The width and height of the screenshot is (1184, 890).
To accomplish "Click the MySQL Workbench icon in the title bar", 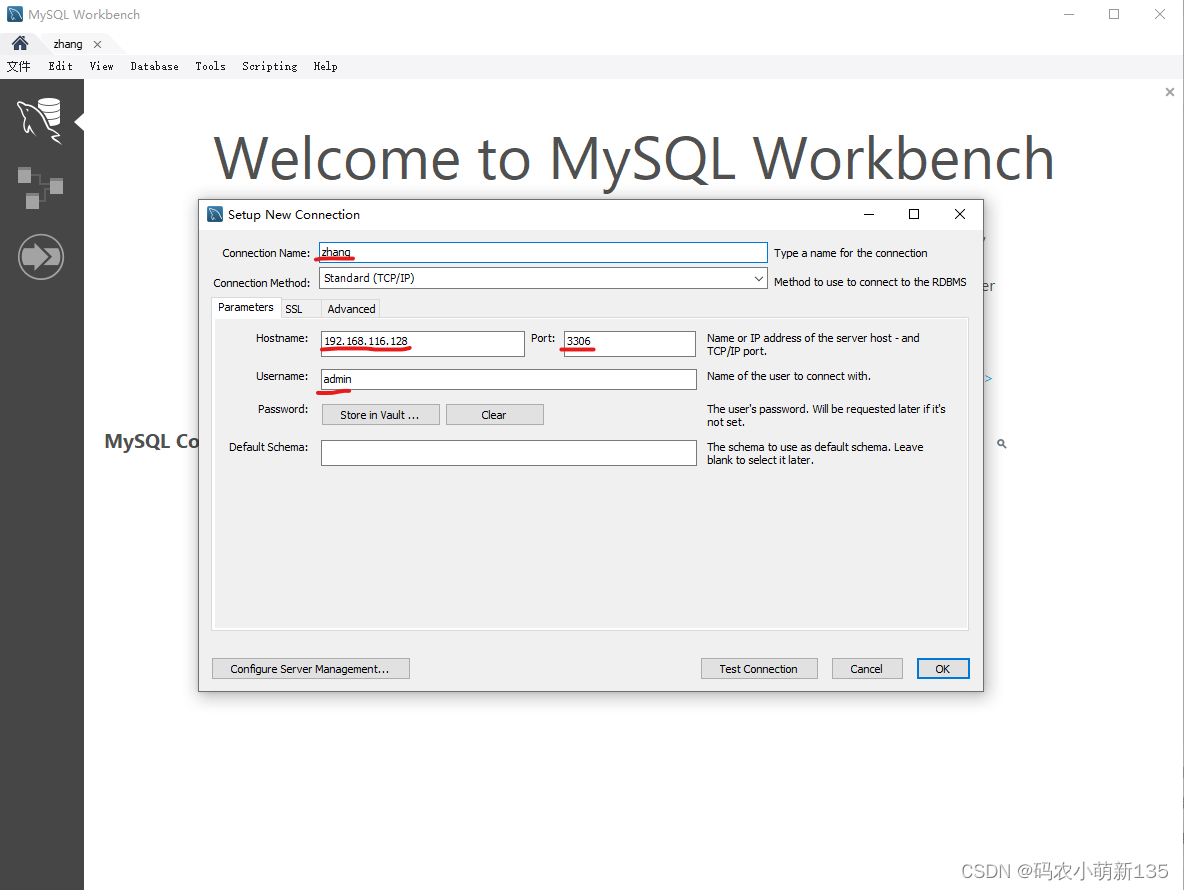I will pyautogui.click(x=13, y=13).
